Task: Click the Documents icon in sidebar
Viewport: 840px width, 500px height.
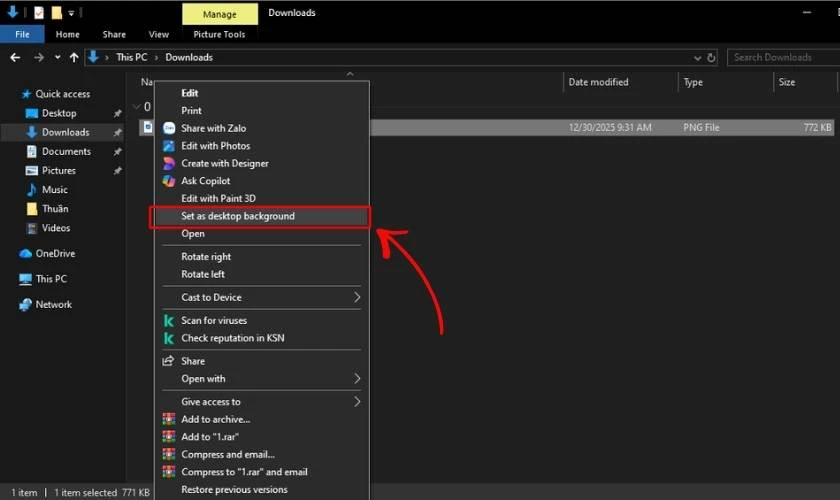Action: coord(32,152)
